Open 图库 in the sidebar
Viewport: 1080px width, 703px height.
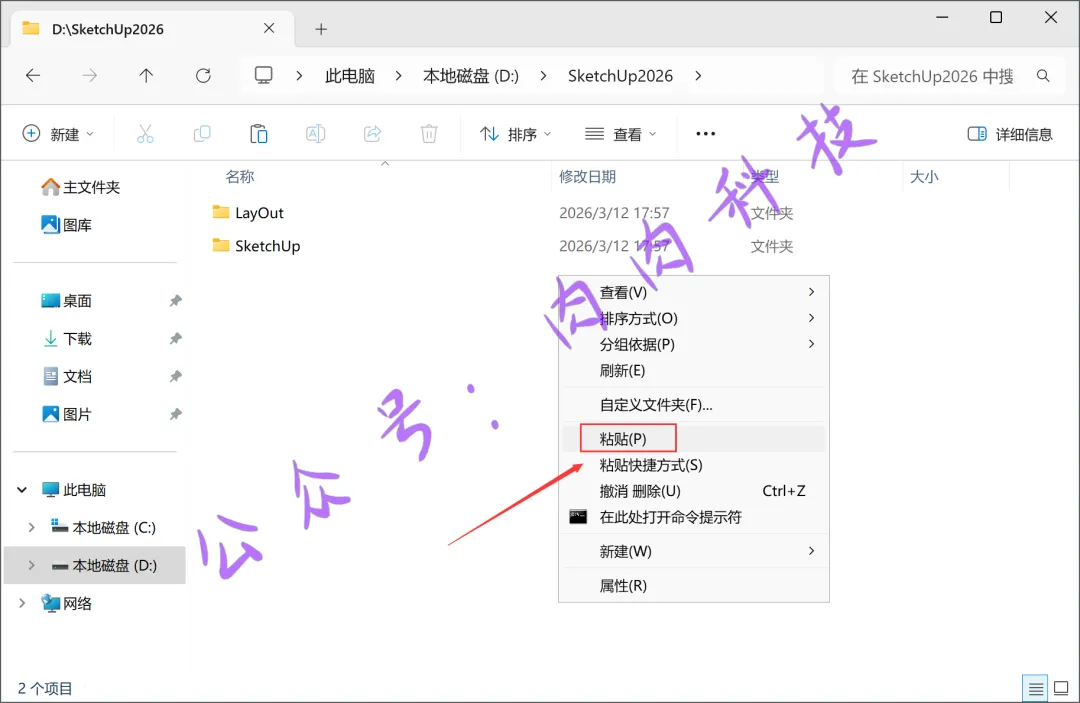click(67, 225)
